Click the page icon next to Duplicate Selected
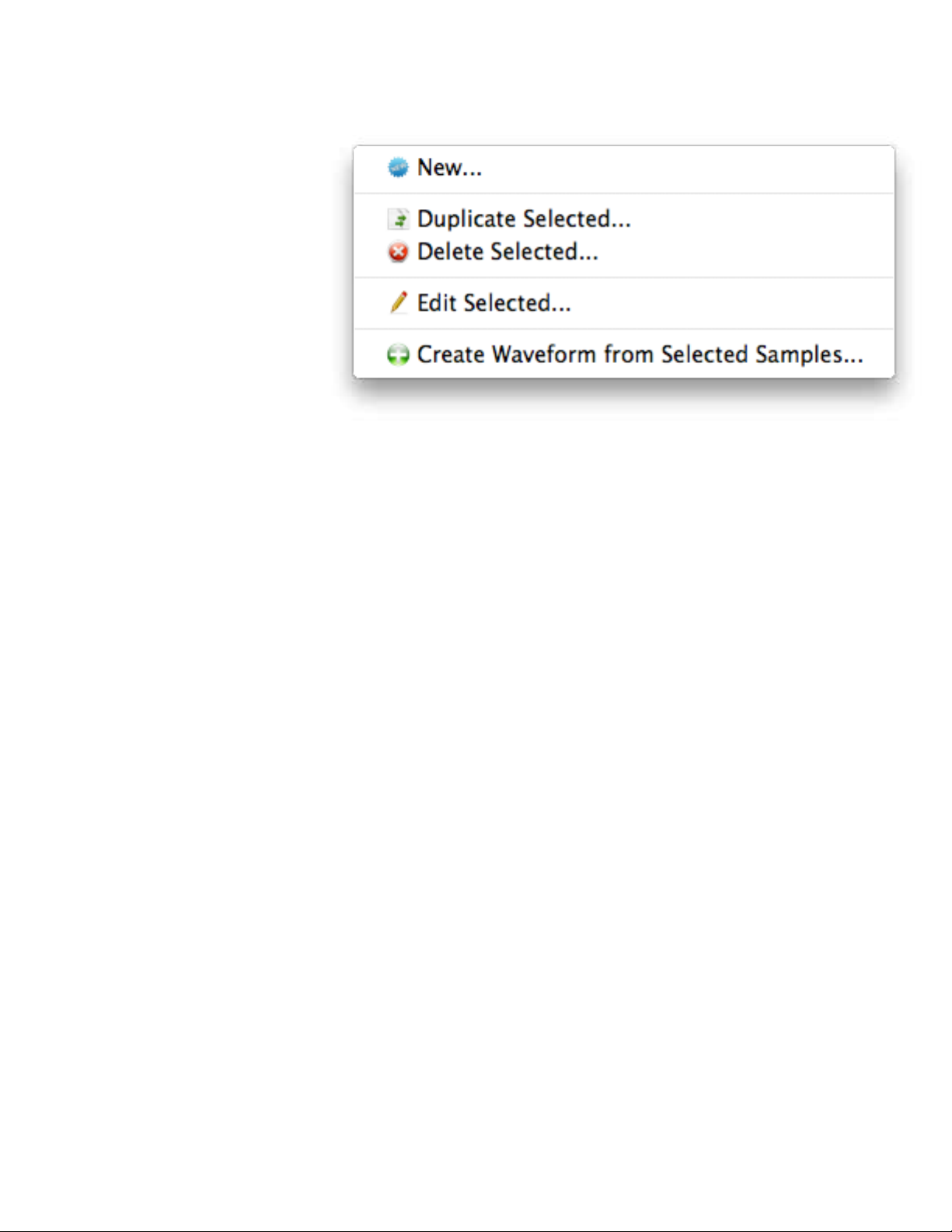This screenshot has width=952, height=1232. pos(398,219)
